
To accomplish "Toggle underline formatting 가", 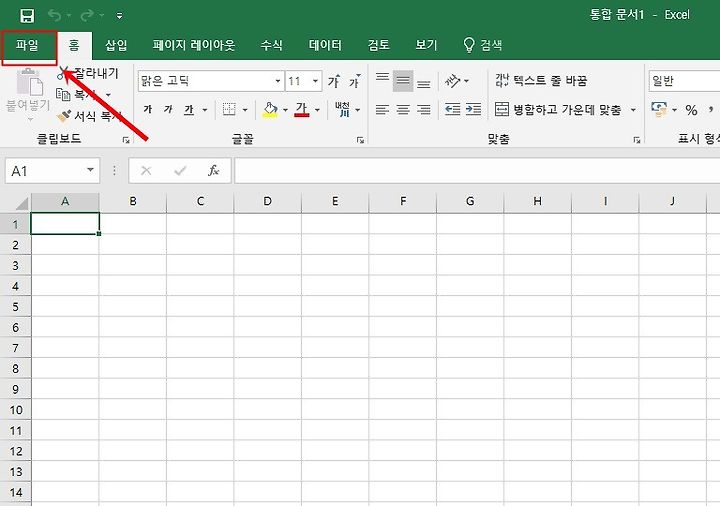I will [x=189, y=109].
